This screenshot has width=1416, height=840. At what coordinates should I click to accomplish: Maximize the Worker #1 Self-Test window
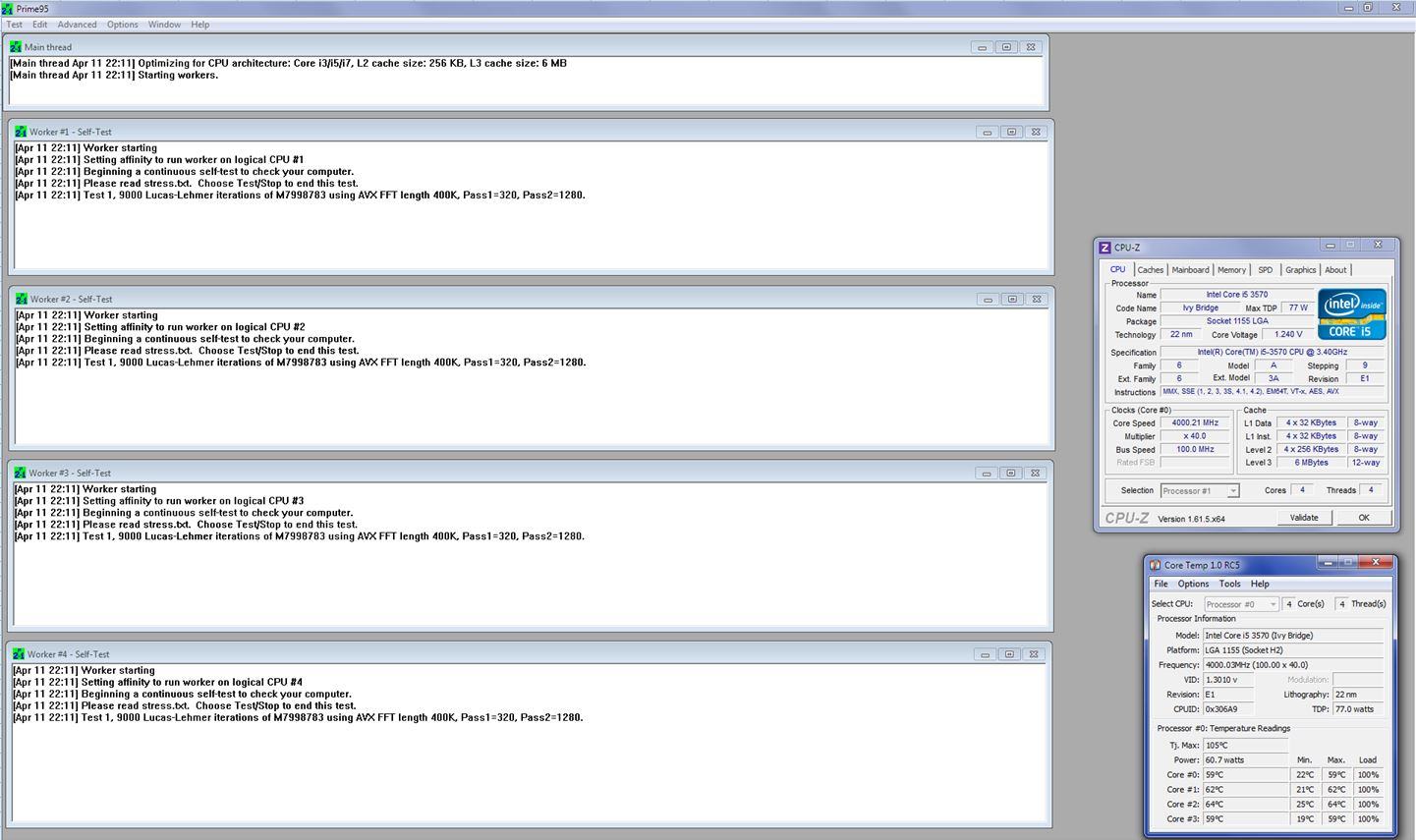tap(1011, 132)
